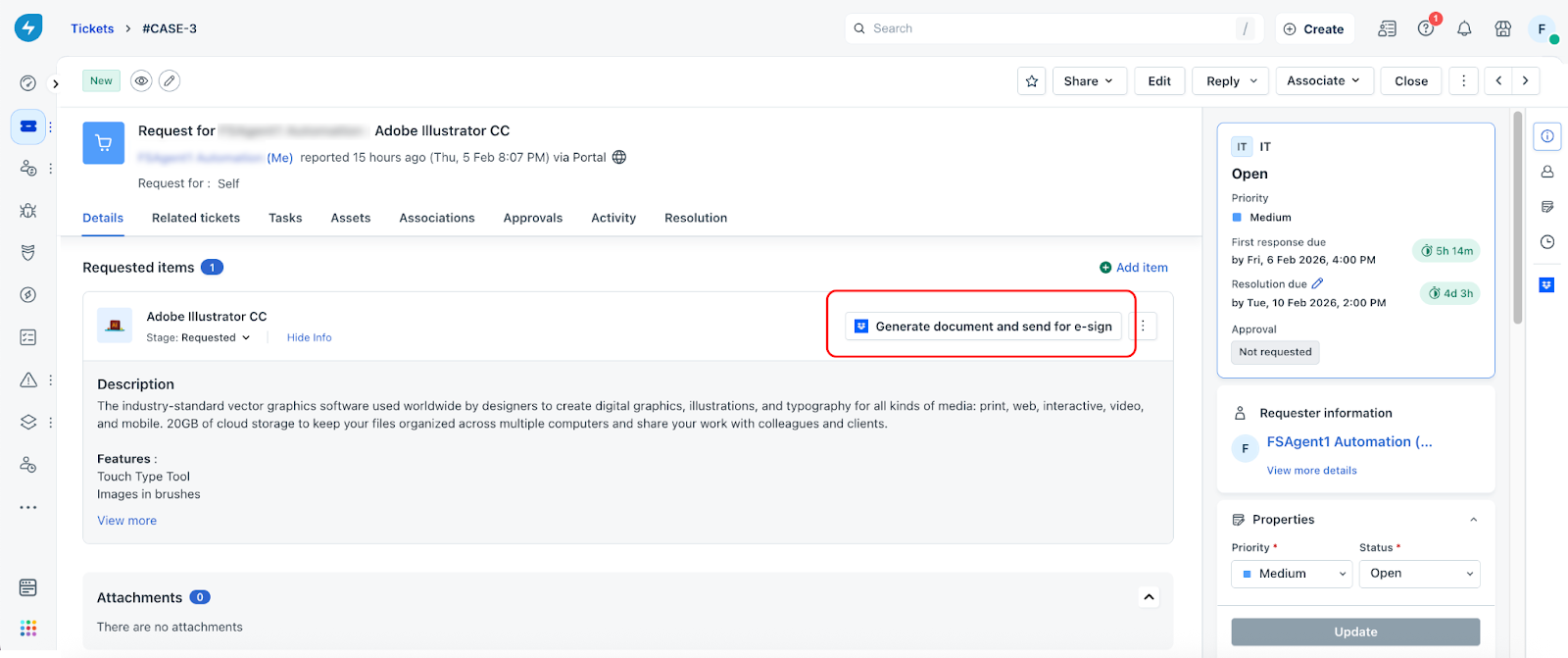The image size is (1568, 658).
Task: Click the Update button
Action: 1355,633
